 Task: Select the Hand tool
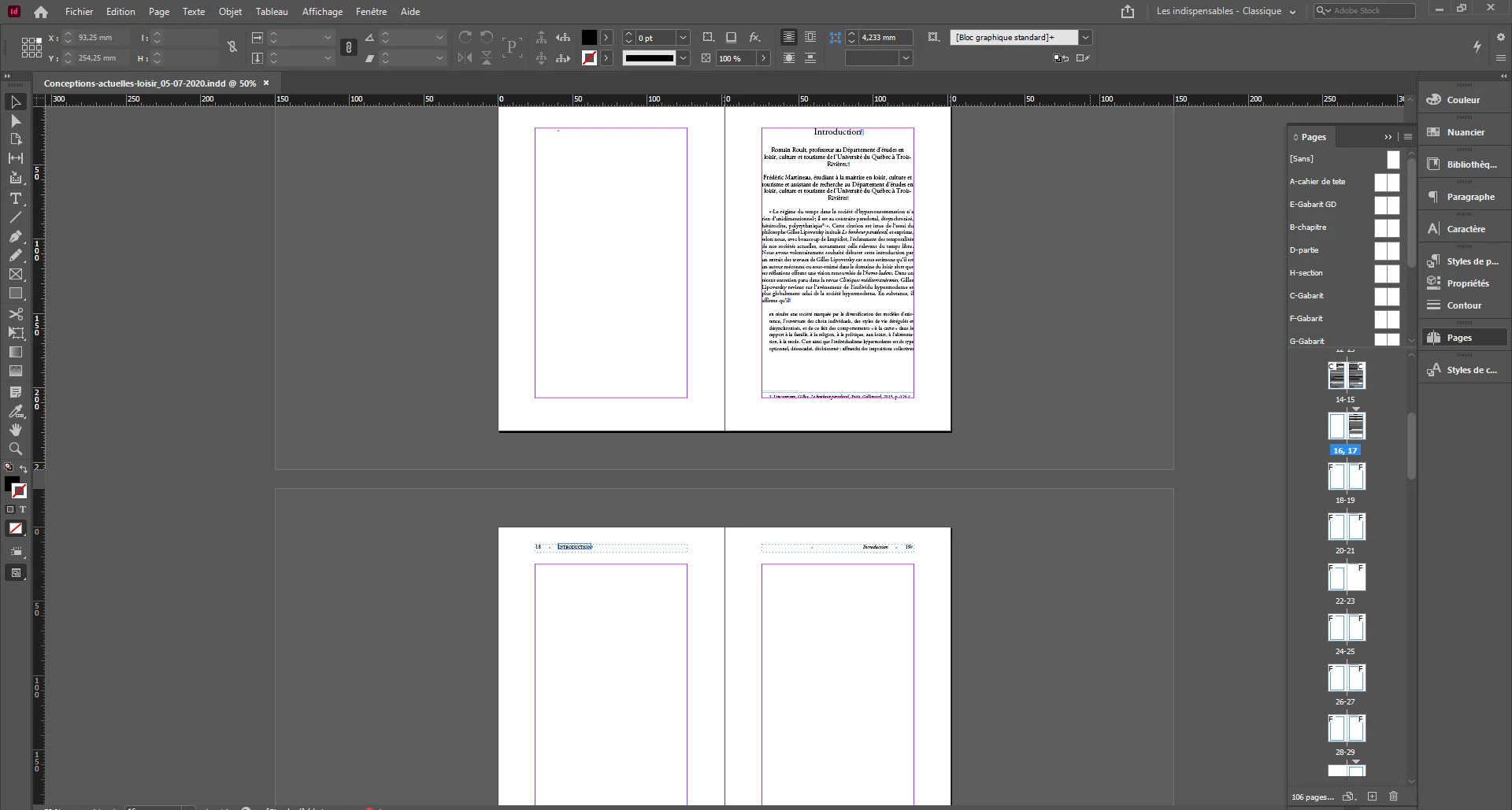15,430
